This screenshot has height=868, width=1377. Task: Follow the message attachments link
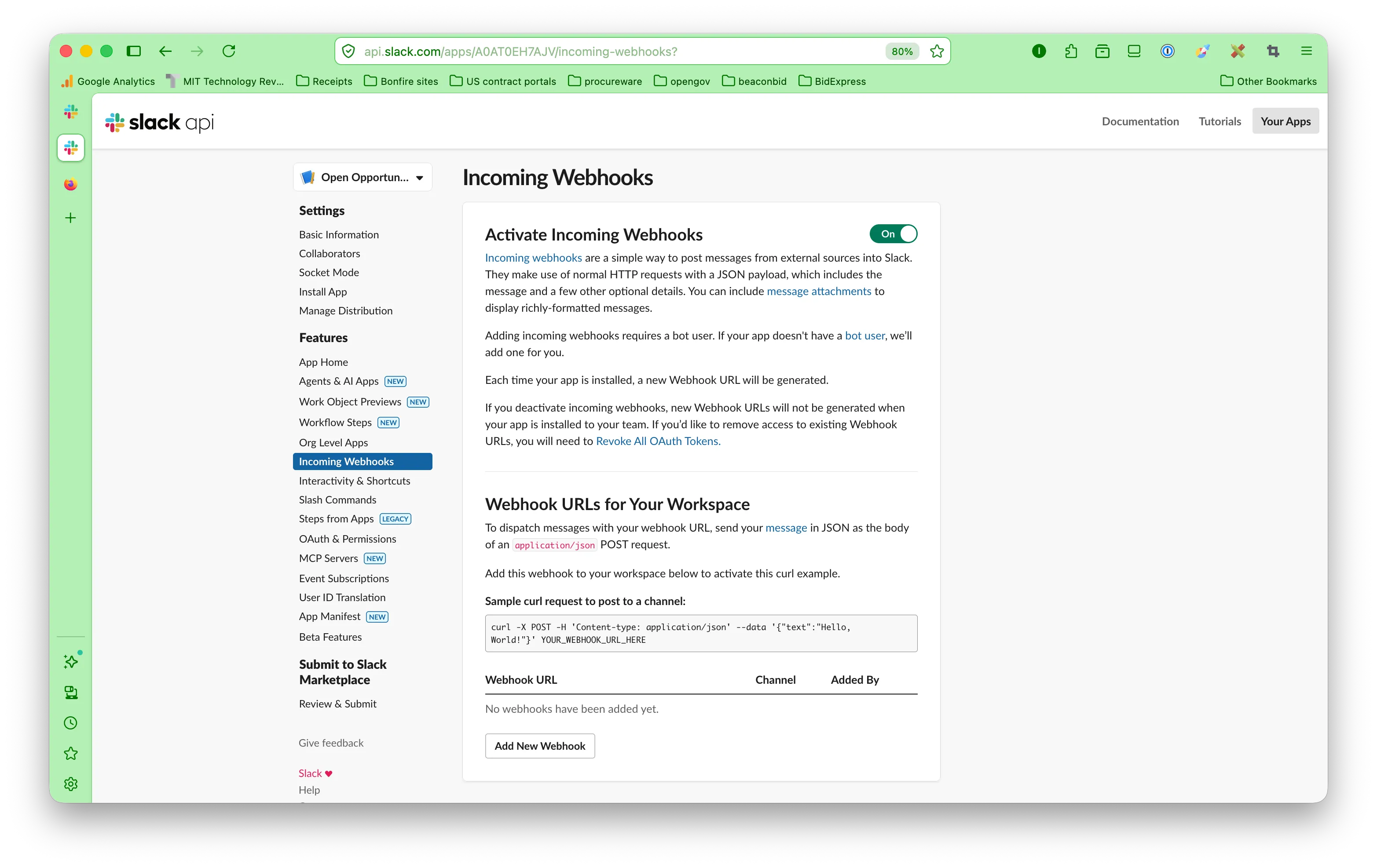click(x=818, y=291)
